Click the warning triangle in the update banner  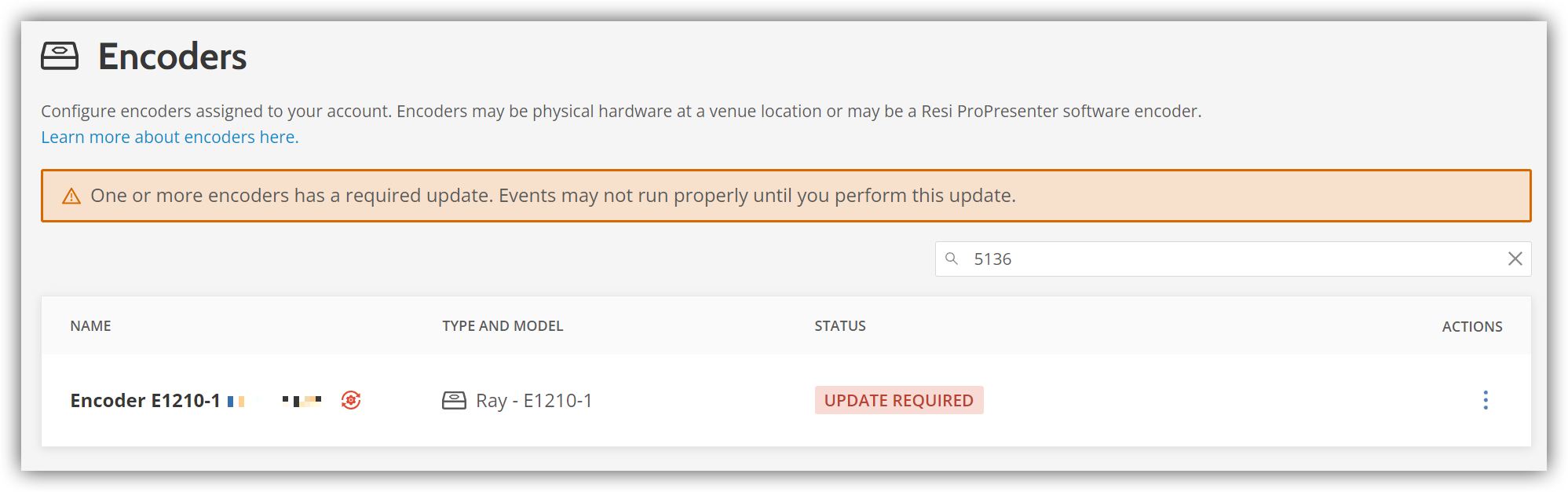[x=71, y=196]
